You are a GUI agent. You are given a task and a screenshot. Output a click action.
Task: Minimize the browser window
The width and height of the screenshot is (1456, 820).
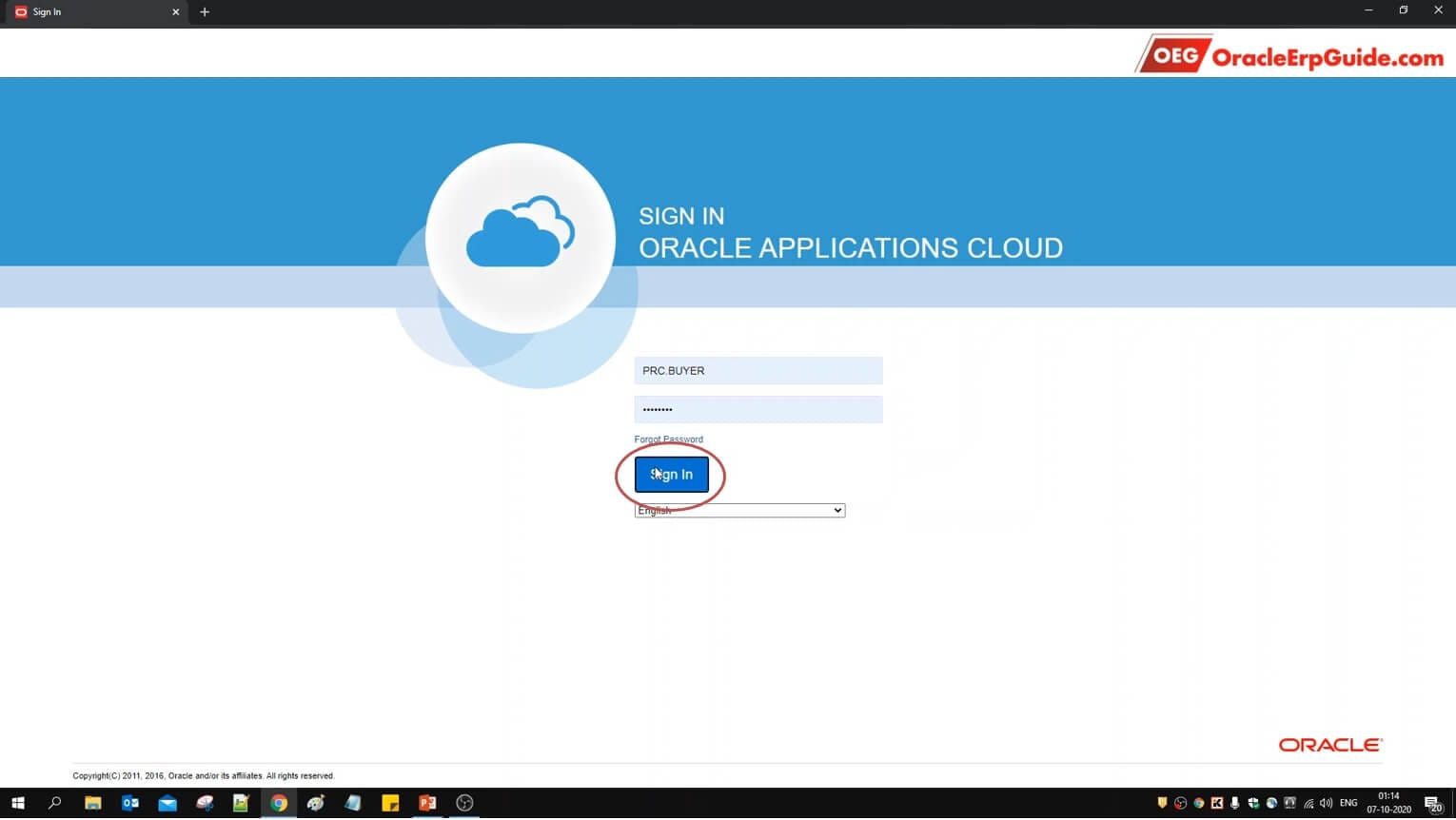tap(1368, 10)
